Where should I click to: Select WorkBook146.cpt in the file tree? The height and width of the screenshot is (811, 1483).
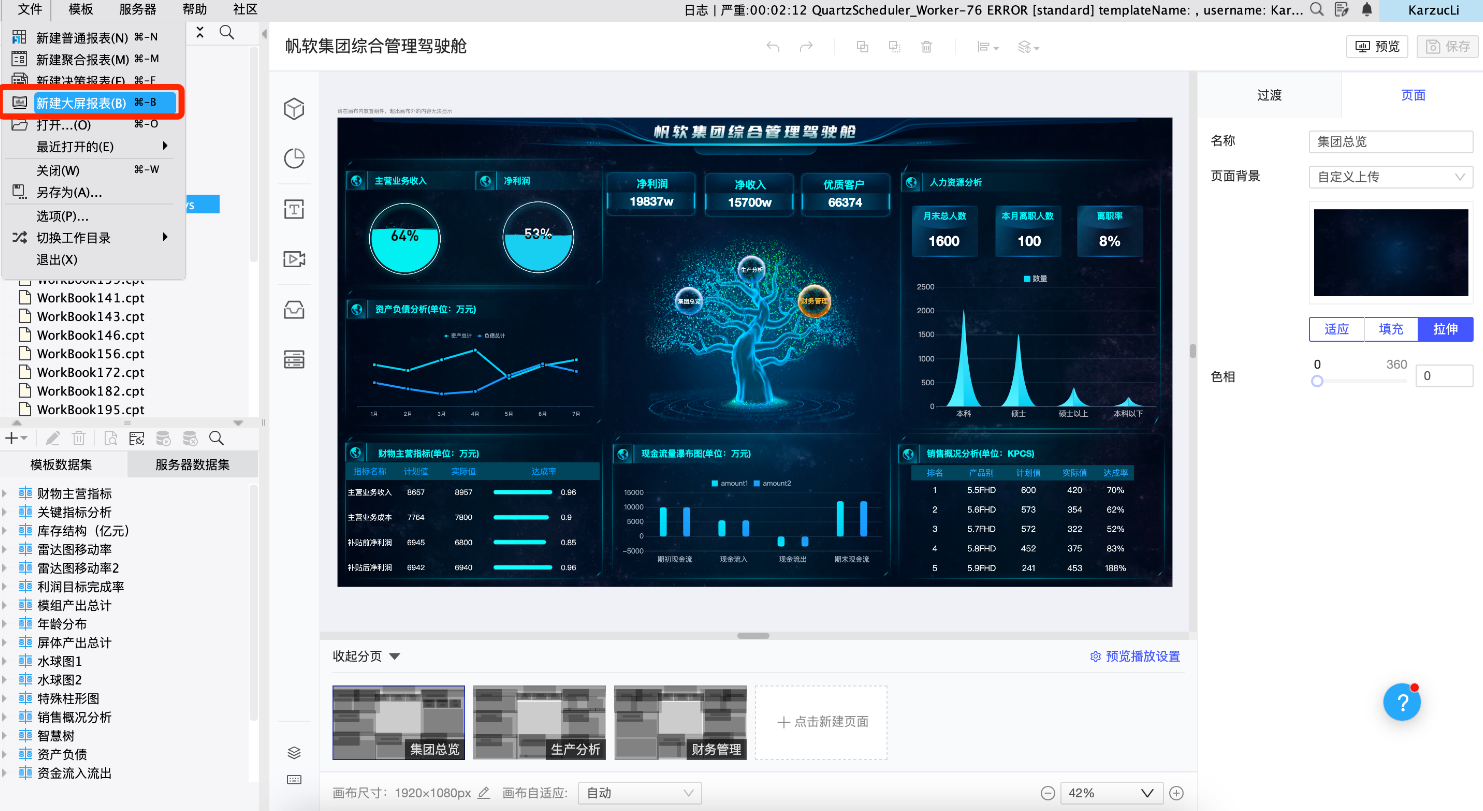tap(83, 335)
